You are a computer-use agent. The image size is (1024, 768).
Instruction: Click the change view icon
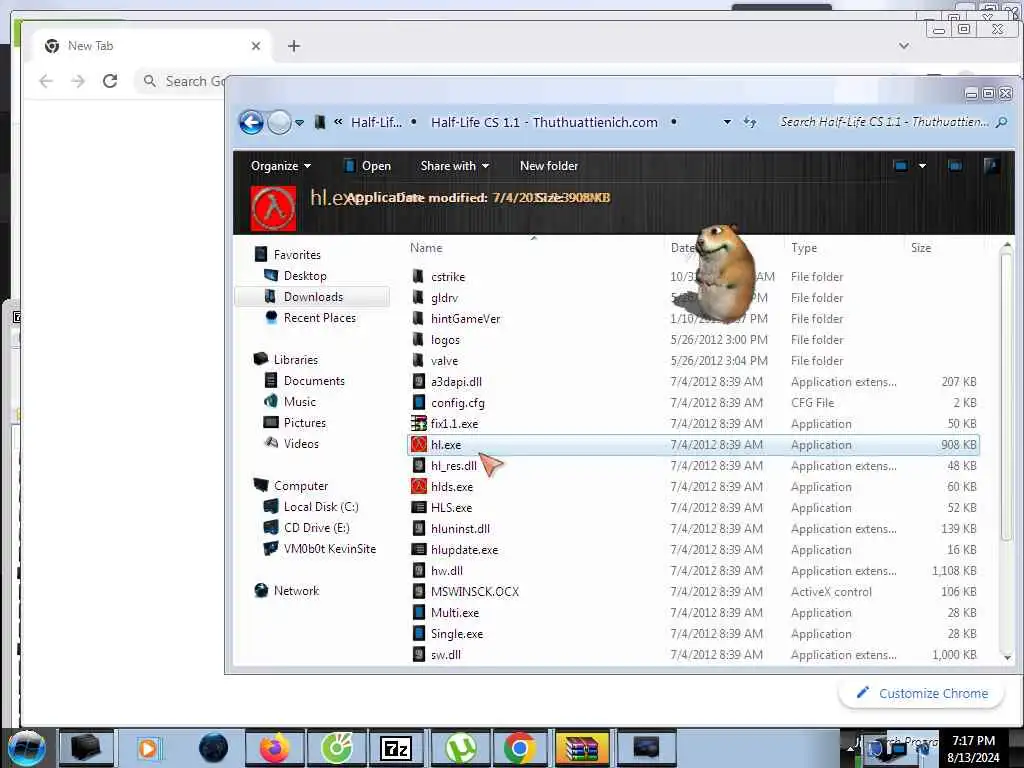pyautogui.click(x=901, y=166)
